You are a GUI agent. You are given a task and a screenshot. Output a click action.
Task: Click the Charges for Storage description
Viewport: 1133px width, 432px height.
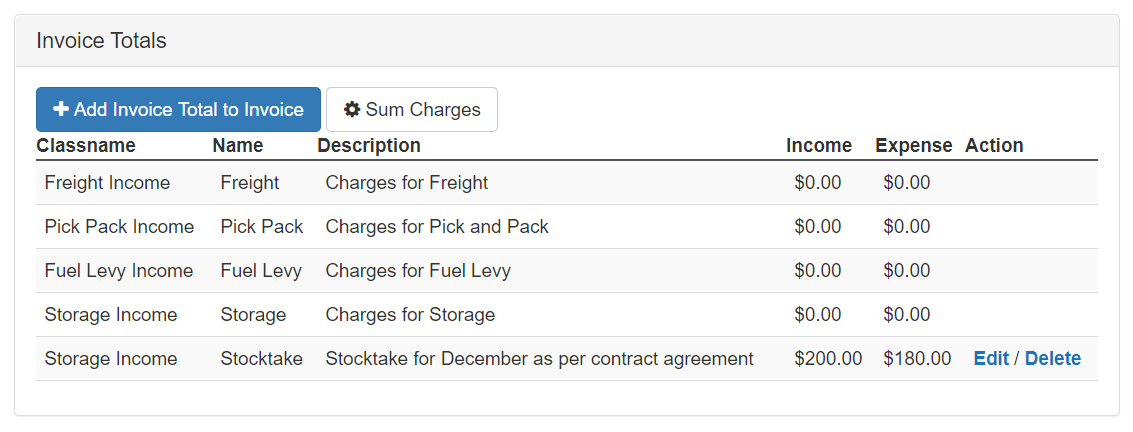pos(410,315)
